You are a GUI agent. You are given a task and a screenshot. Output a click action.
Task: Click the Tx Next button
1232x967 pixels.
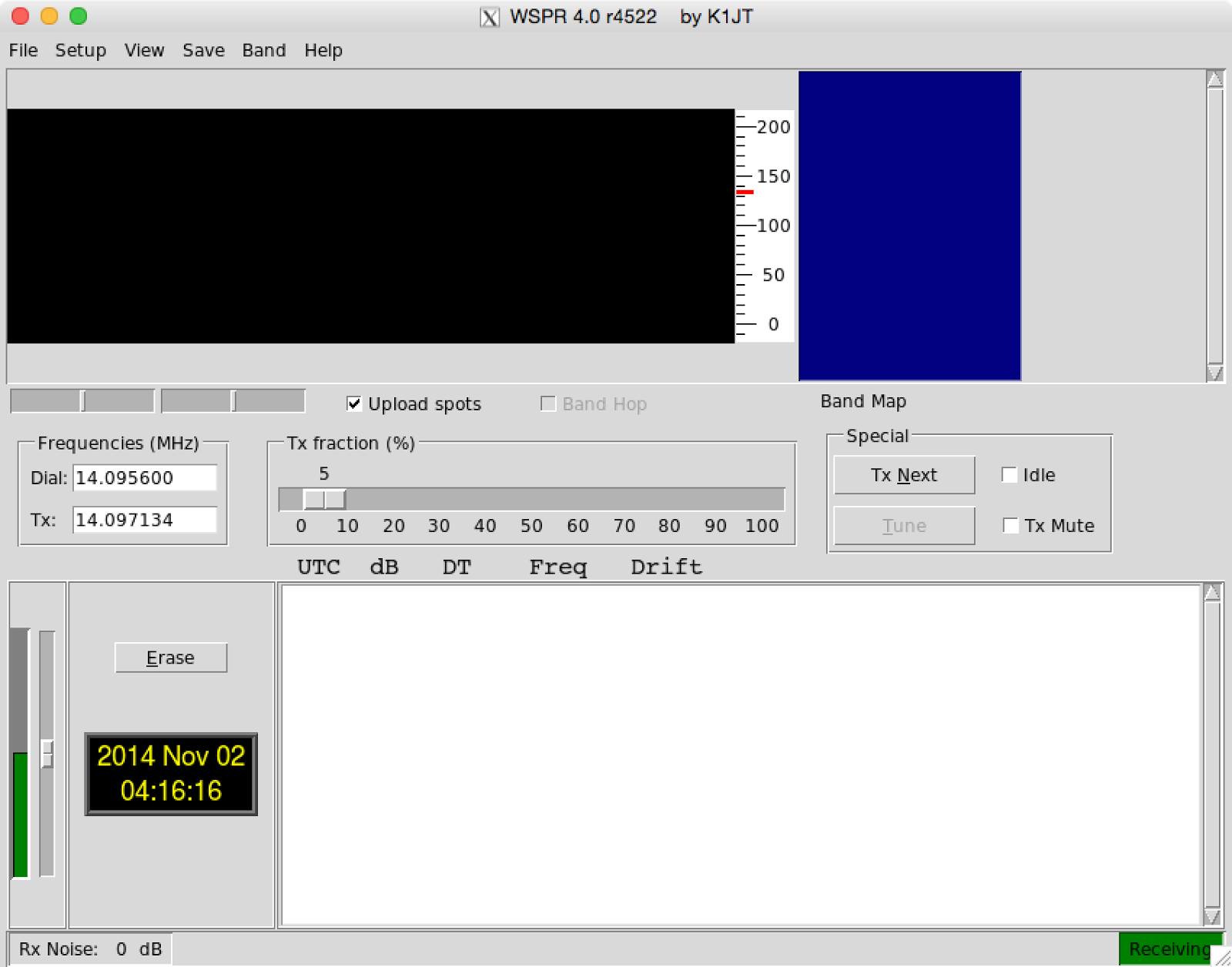pos(904,475)
